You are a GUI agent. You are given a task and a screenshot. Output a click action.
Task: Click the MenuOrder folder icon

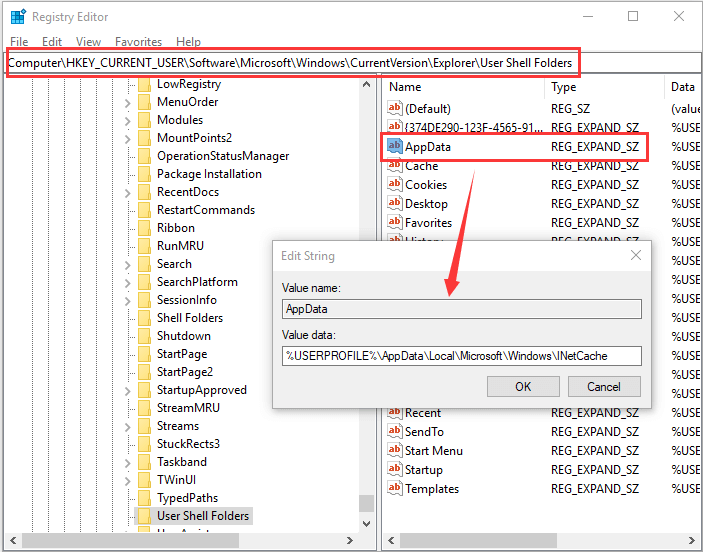click(x=144, y=102)
